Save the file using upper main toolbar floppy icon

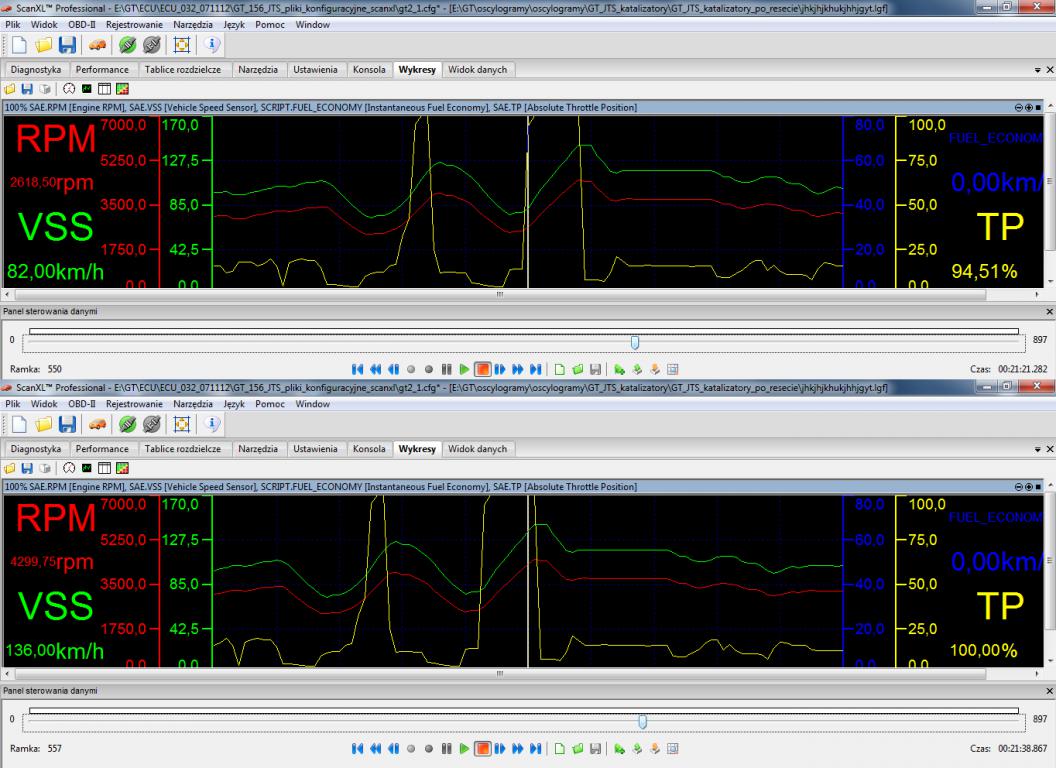(67, 46)
